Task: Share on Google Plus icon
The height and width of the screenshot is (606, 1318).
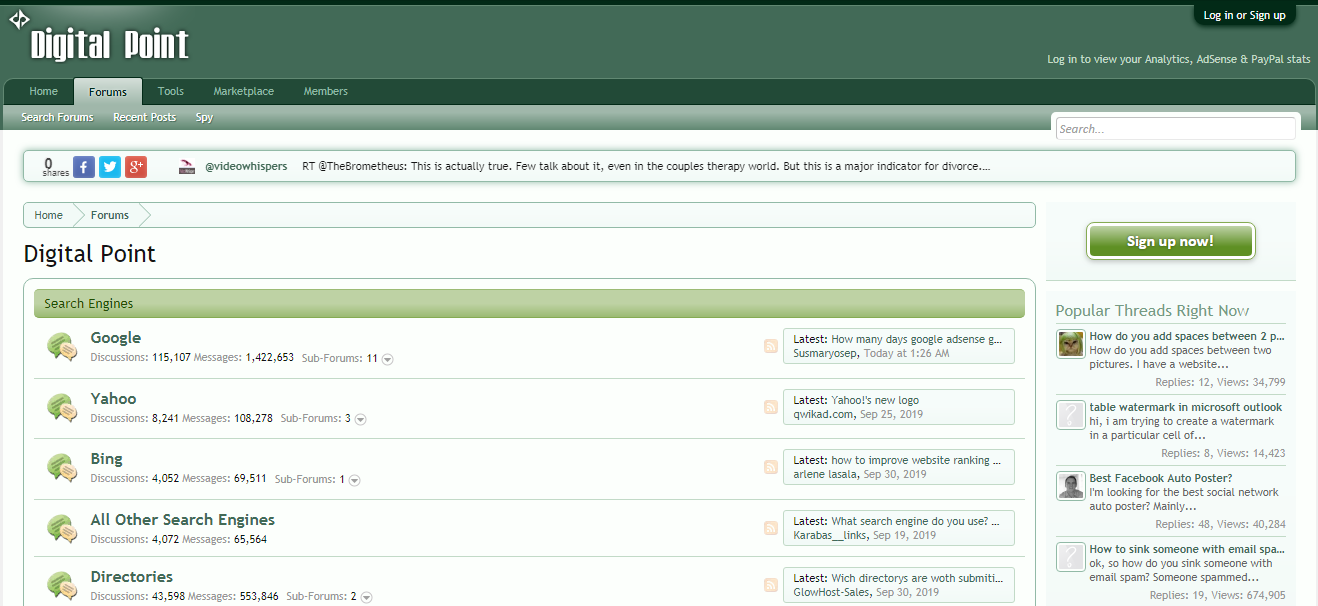Action: [x=136, y=167]
